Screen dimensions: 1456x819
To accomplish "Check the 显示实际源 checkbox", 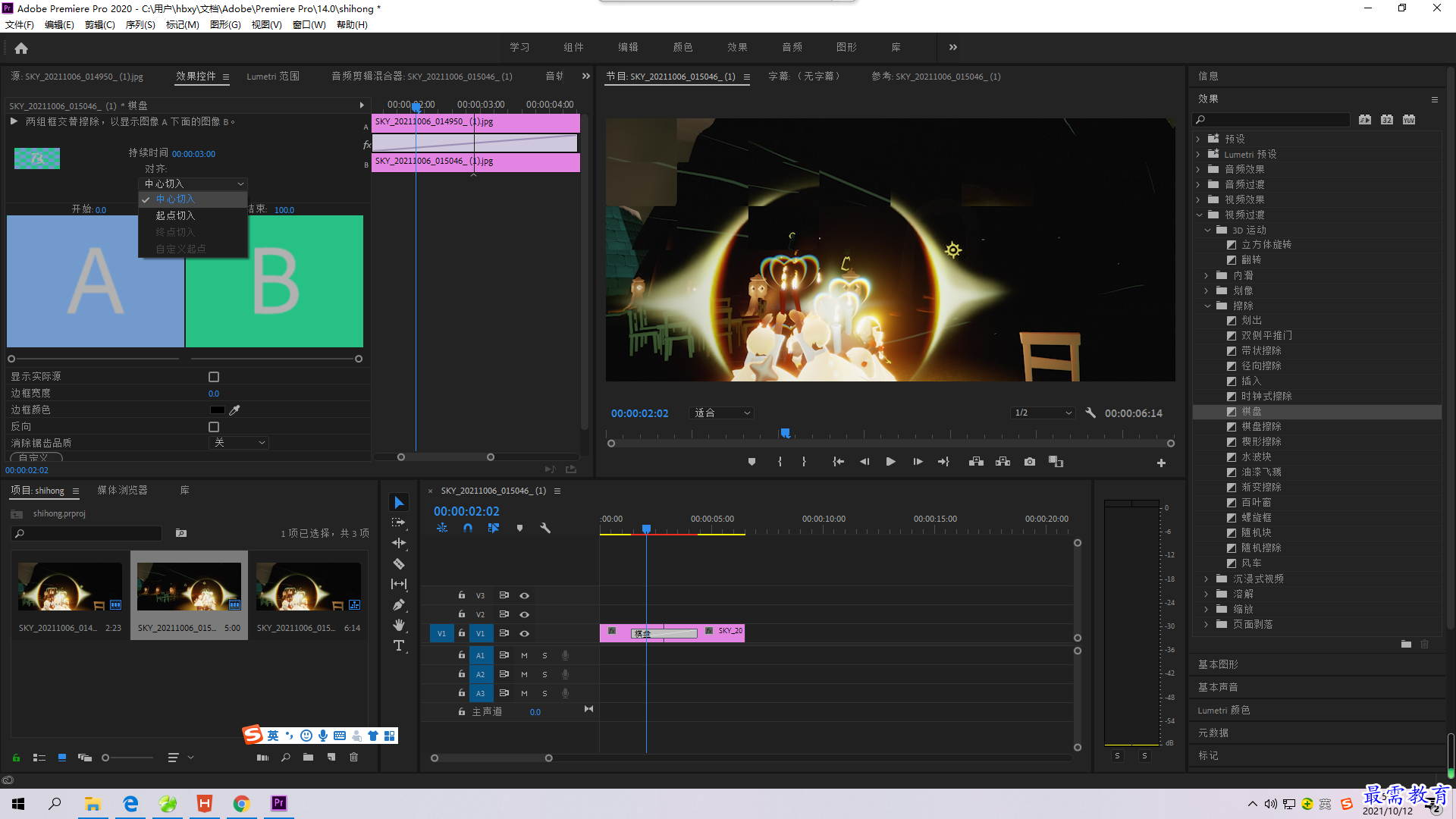I will coord(214,377).
